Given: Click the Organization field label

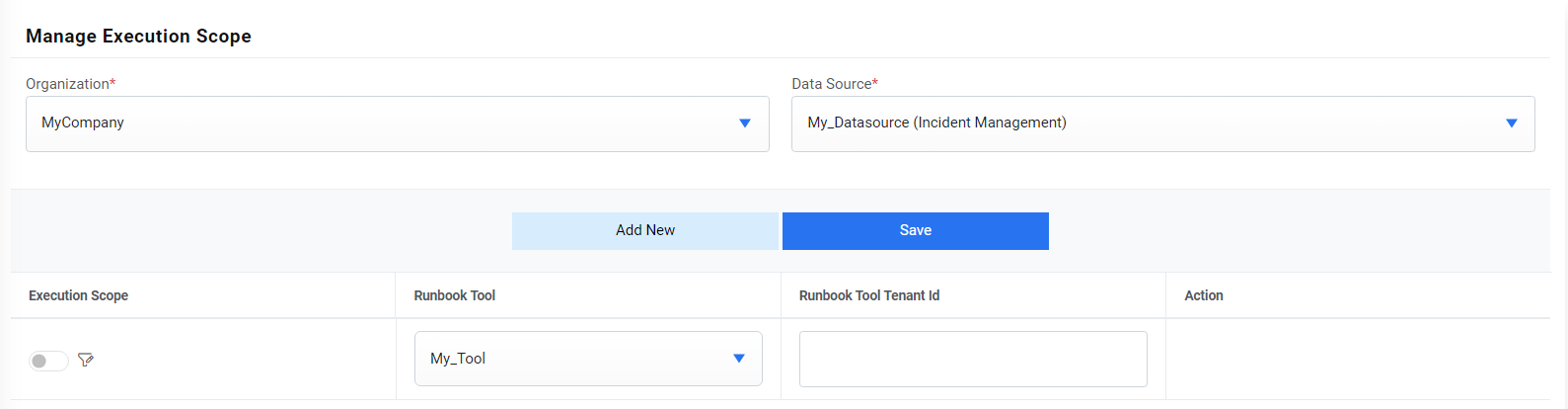Looking at the screenshot, I should (x=68, y=84).
